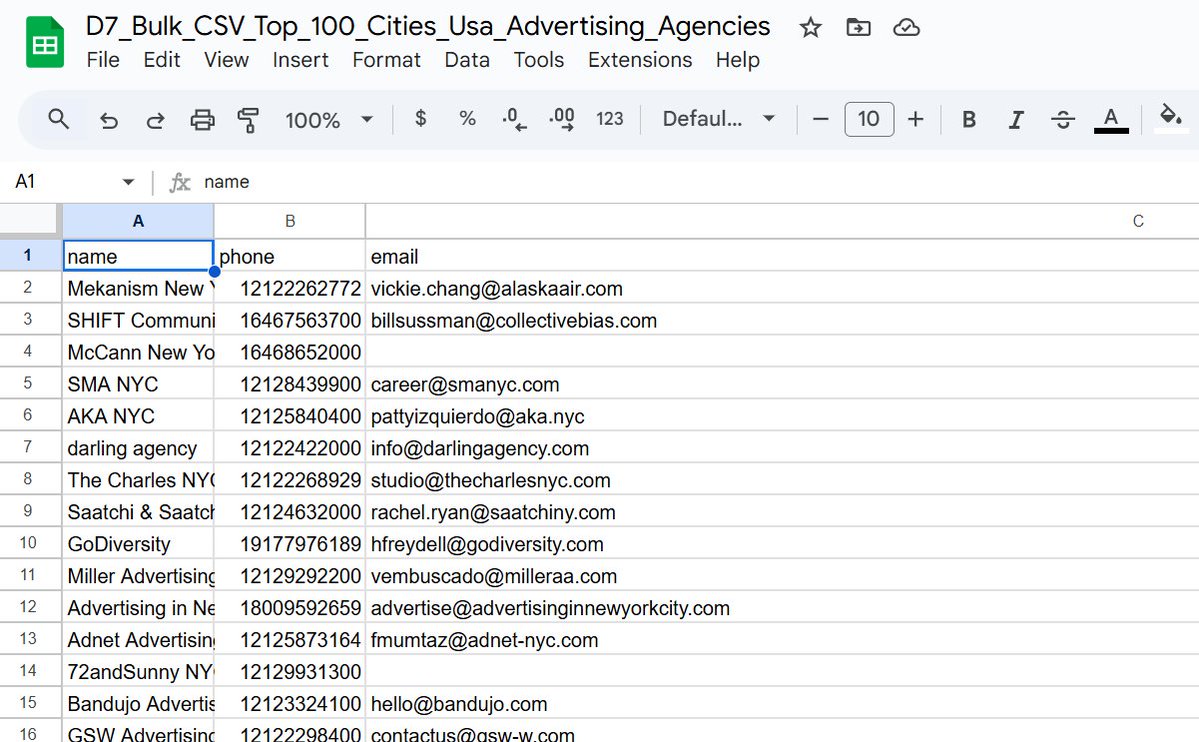Image resolution: width=1199 pixels, height=742 pixels.
Task: Select the fmumtaz@adnet-nyc.com cell
Action: [x=782, y=639]
